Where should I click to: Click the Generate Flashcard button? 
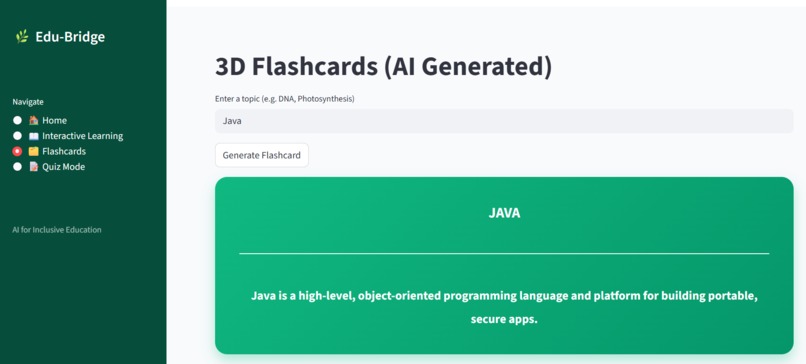click(x=262, y=155)
